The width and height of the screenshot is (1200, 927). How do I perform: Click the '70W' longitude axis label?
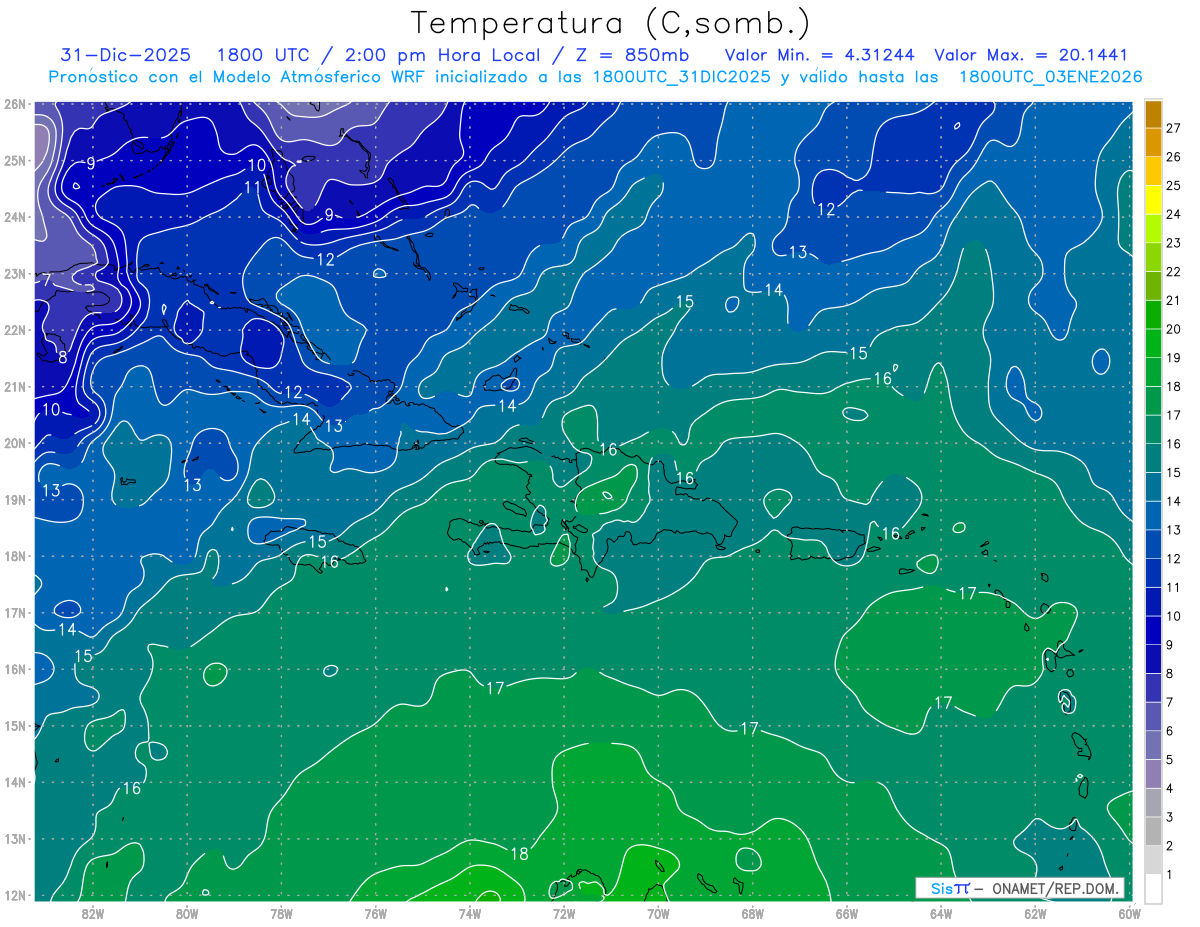pyautogui.click(x=658, y=913)
